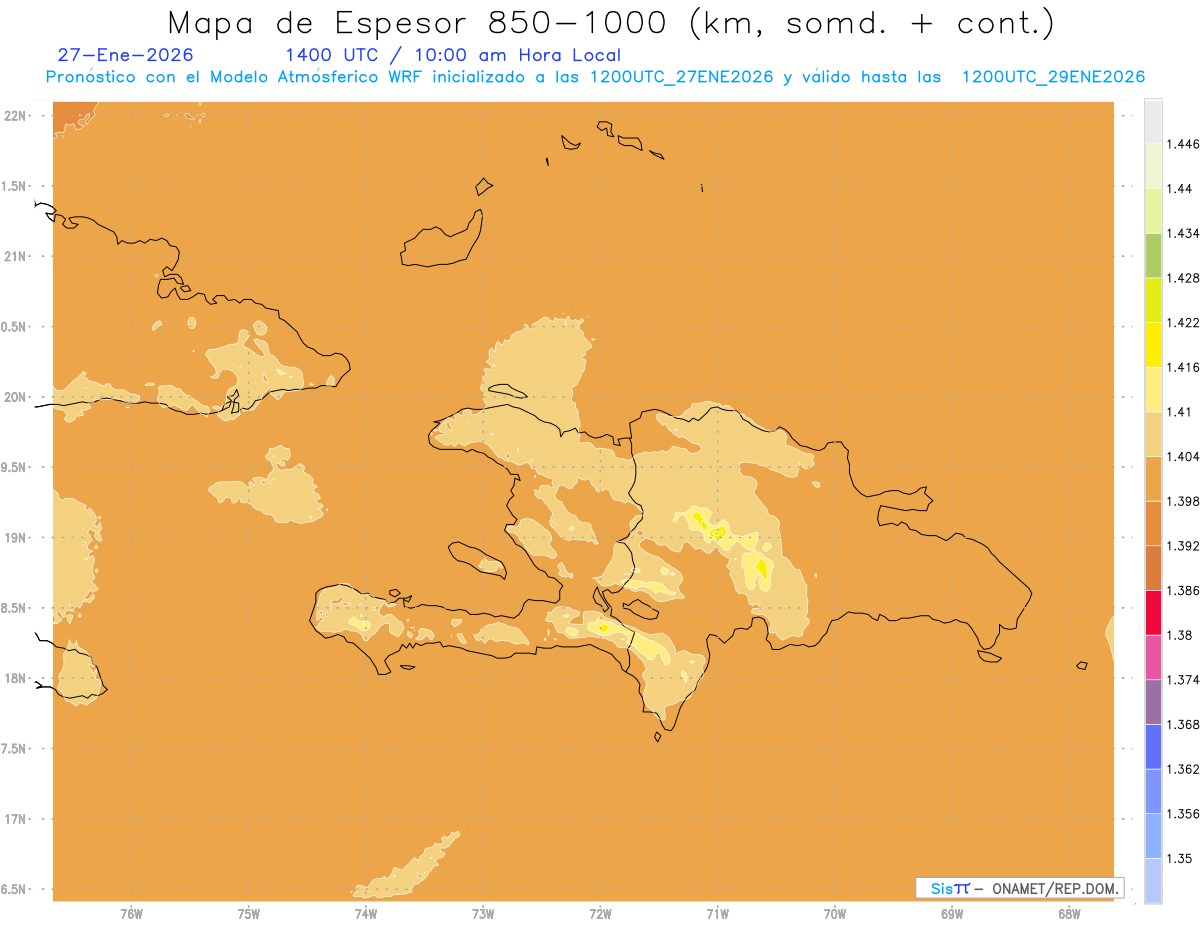1200x927 pixels.
Task: Click the 1.374 legend value
Action: [x=1182, y=680]
